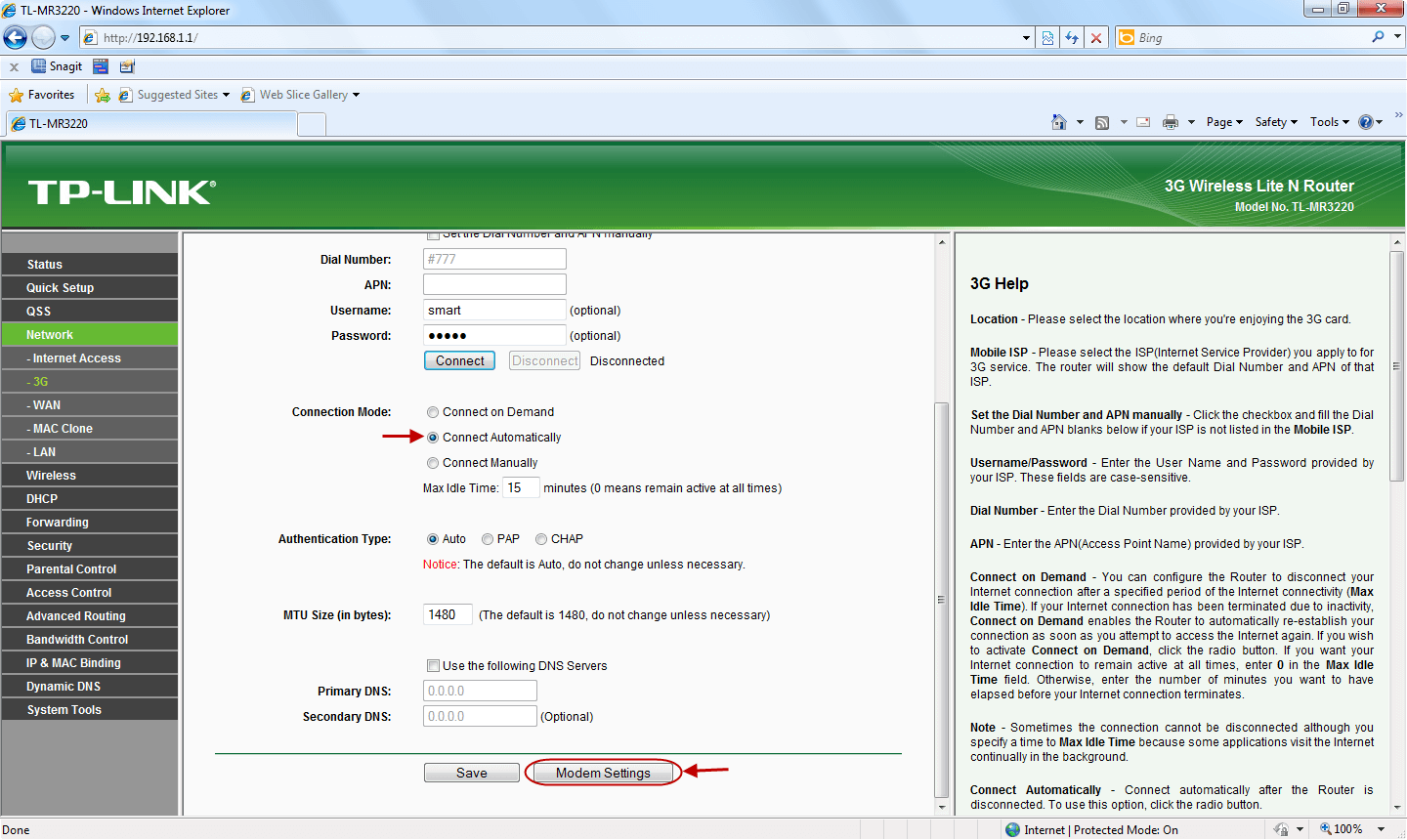The image size is (1407, 840).
Task: Expand command bar overflow chevron
Action: click(1399, 114)
